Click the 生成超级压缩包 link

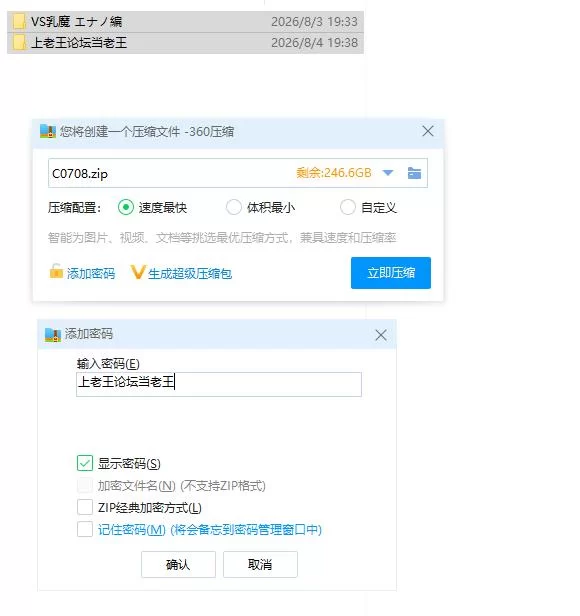point(190,273)
